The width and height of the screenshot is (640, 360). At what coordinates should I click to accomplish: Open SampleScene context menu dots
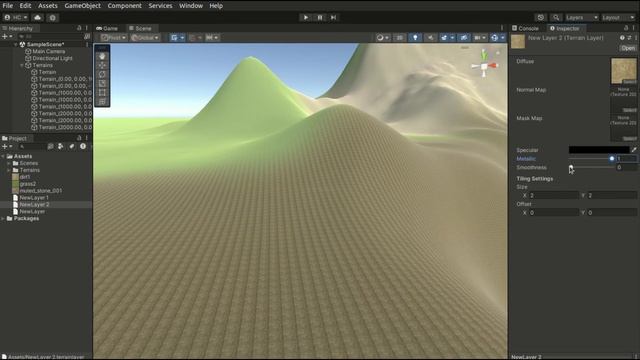pos(87,44)
